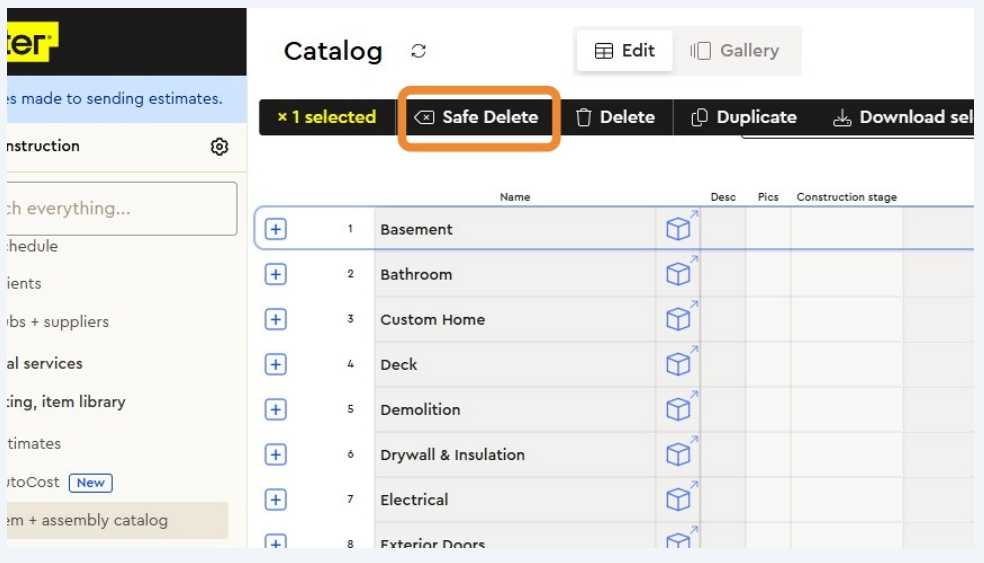Duplicate the selected catalog item

744,117
